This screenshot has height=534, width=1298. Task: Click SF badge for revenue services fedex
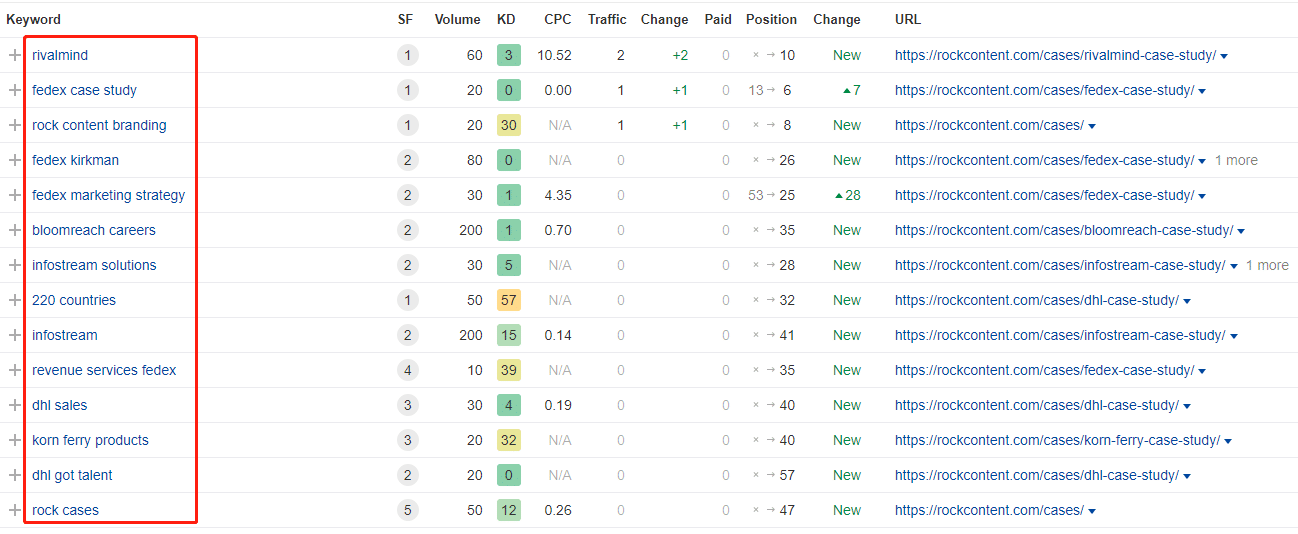(x=406, y=371)
